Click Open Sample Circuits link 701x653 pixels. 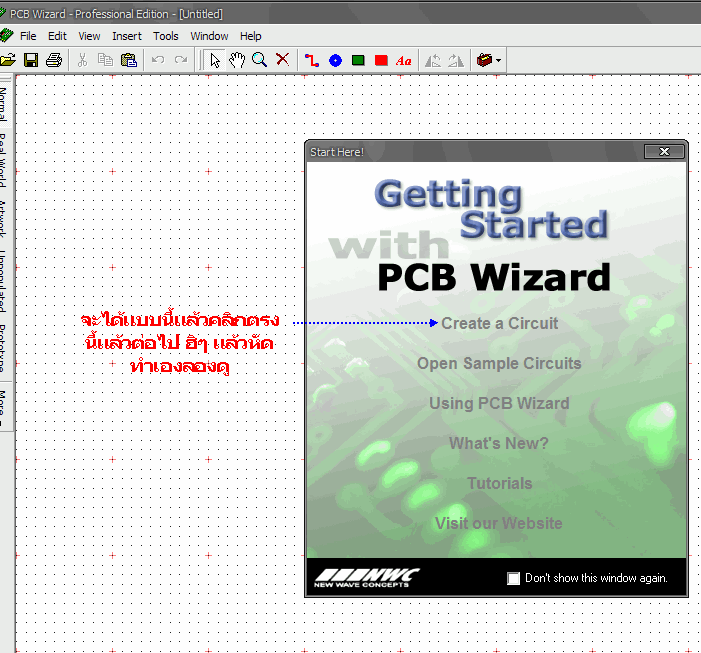click(x=499, y=363)
